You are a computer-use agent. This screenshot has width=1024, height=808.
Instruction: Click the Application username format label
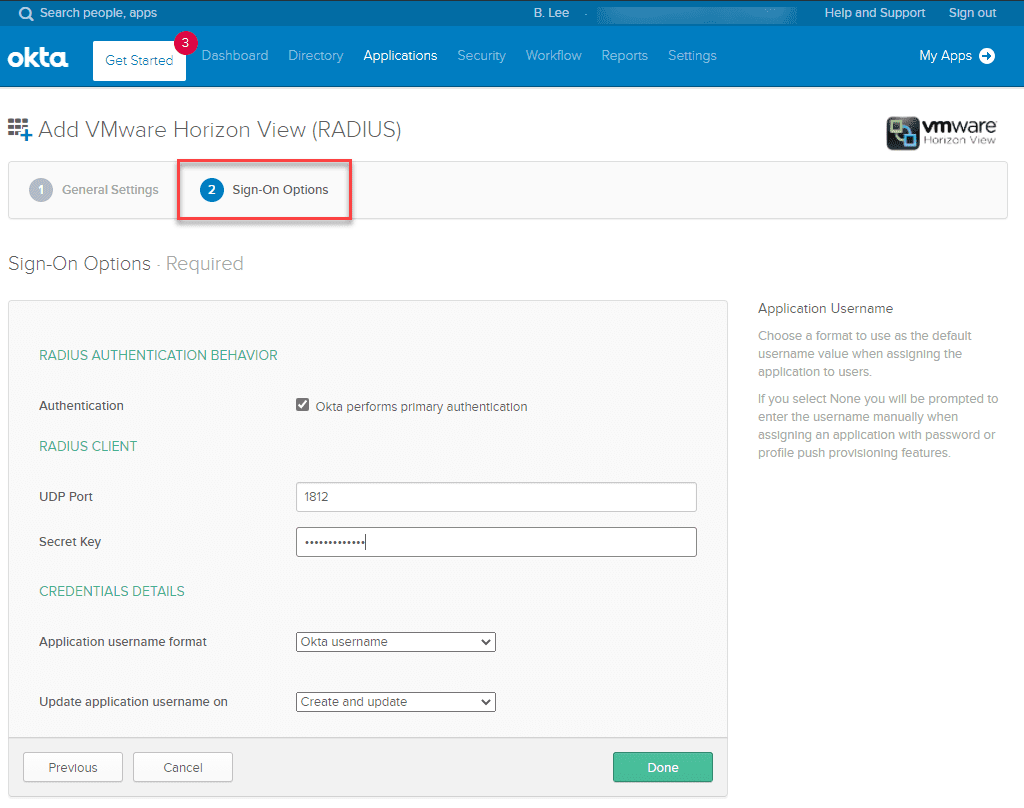[x=123, y=642]
